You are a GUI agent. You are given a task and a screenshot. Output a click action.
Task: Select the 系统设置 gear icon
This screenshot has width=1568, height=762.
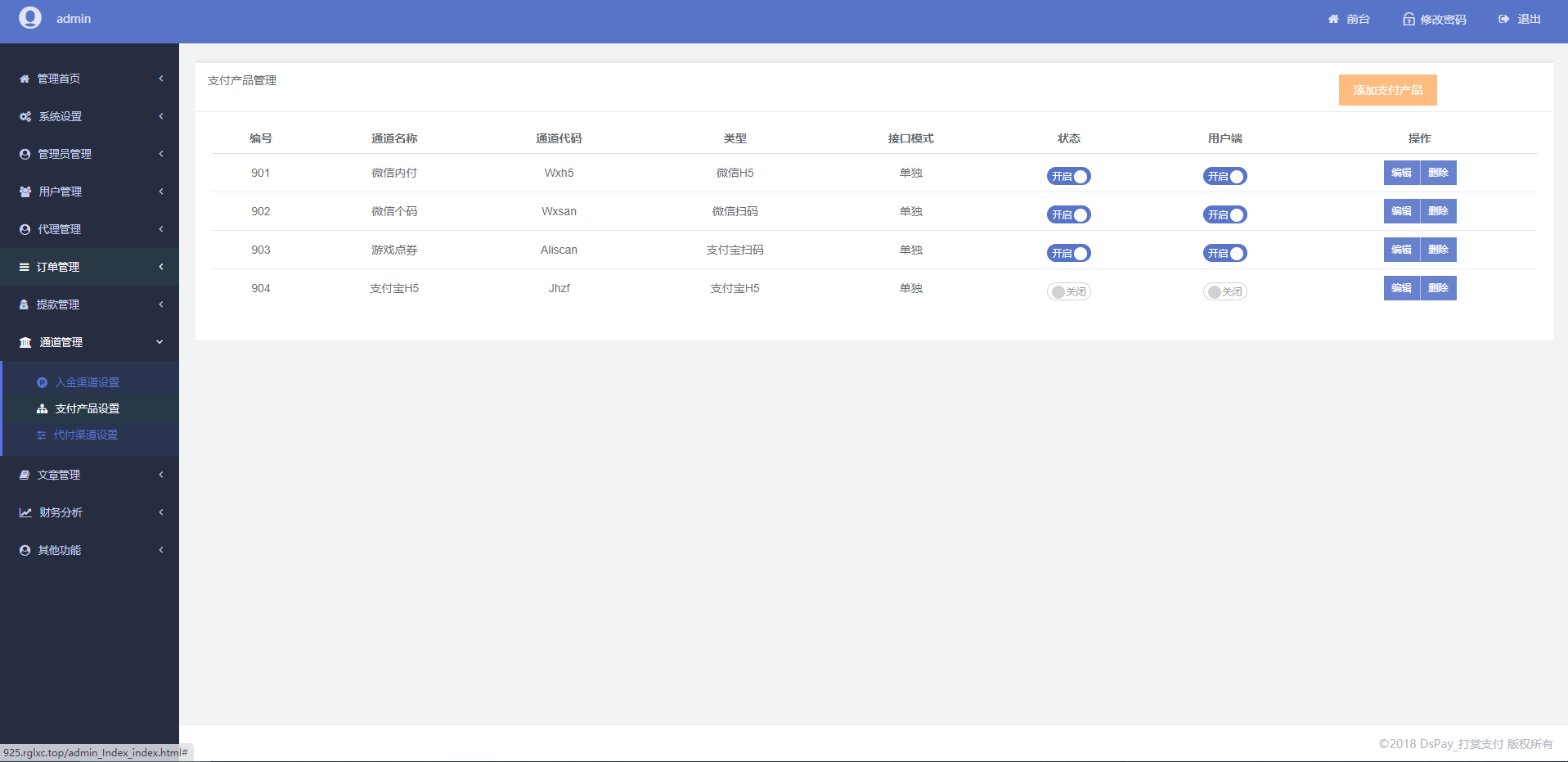pyautogui.click(x=24, y=116)
